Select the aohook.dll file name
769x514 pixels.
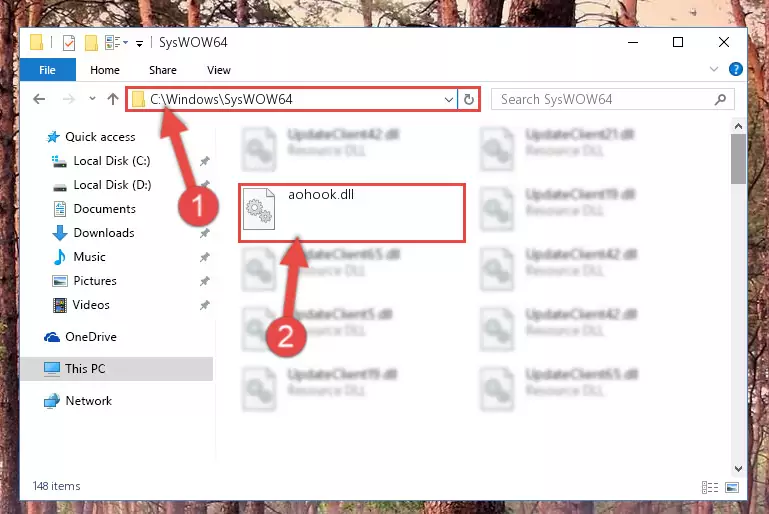click(321, 195)
